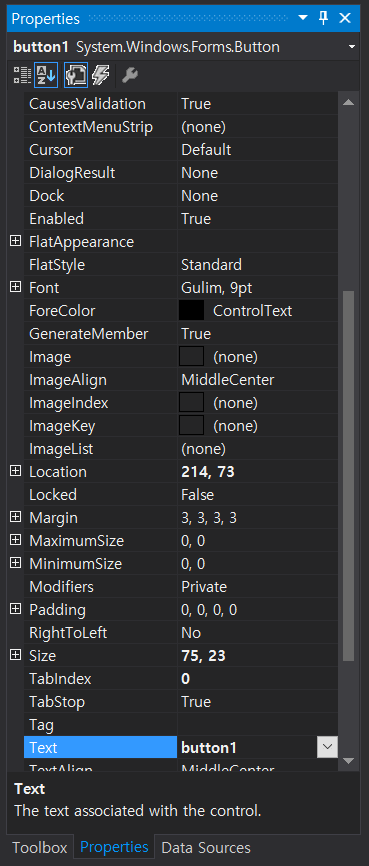Expand the FlatAppearance property
Image resolution: width=369 pixels, height=866 pixels.
(15, 241)
